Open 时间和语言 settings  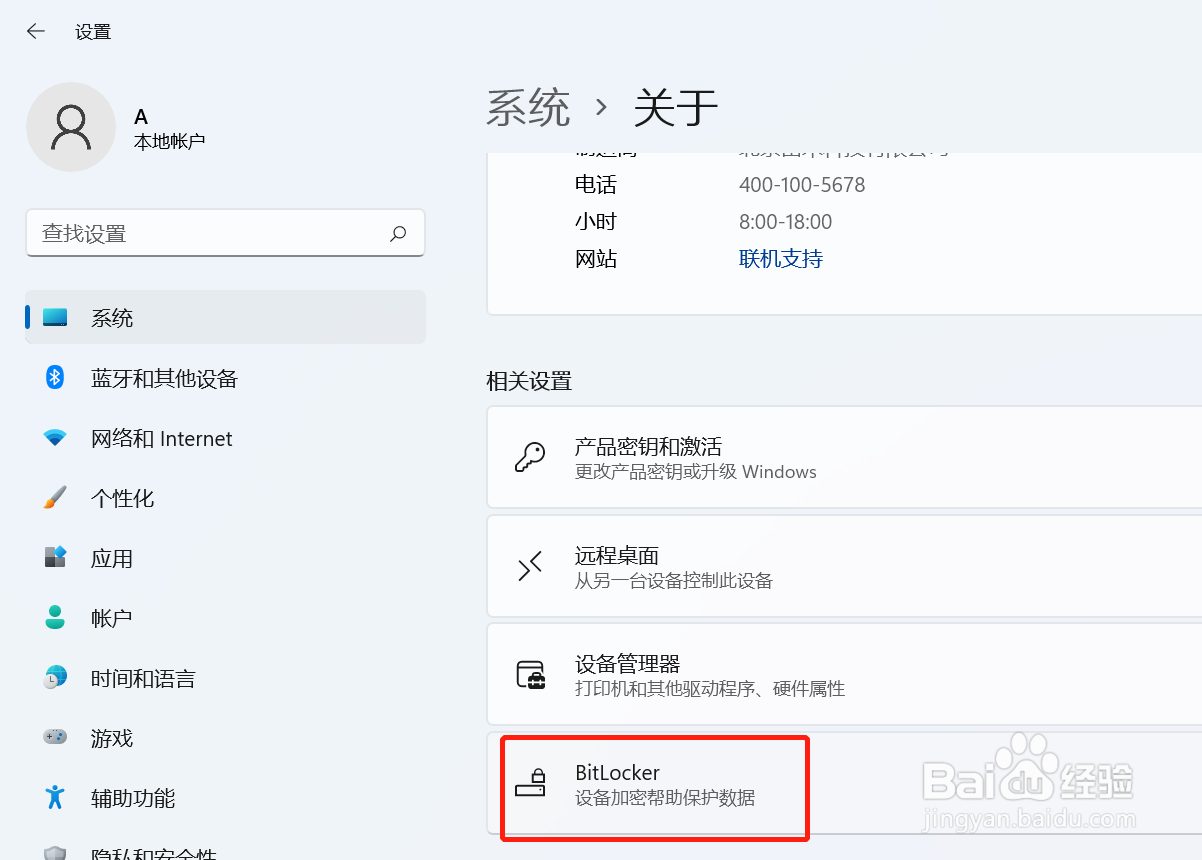click(x=226, y=678)
